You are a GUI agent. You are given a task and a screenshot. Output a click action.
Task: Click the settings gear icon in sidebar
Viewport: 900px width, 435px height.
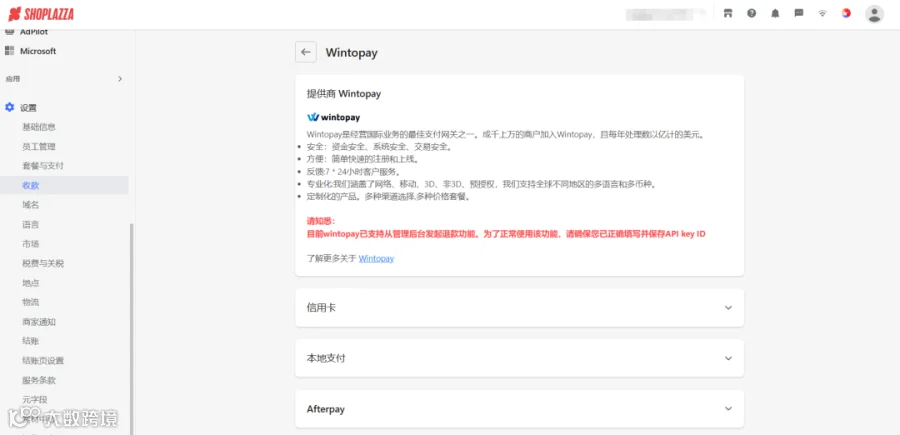tap(9, 107)
